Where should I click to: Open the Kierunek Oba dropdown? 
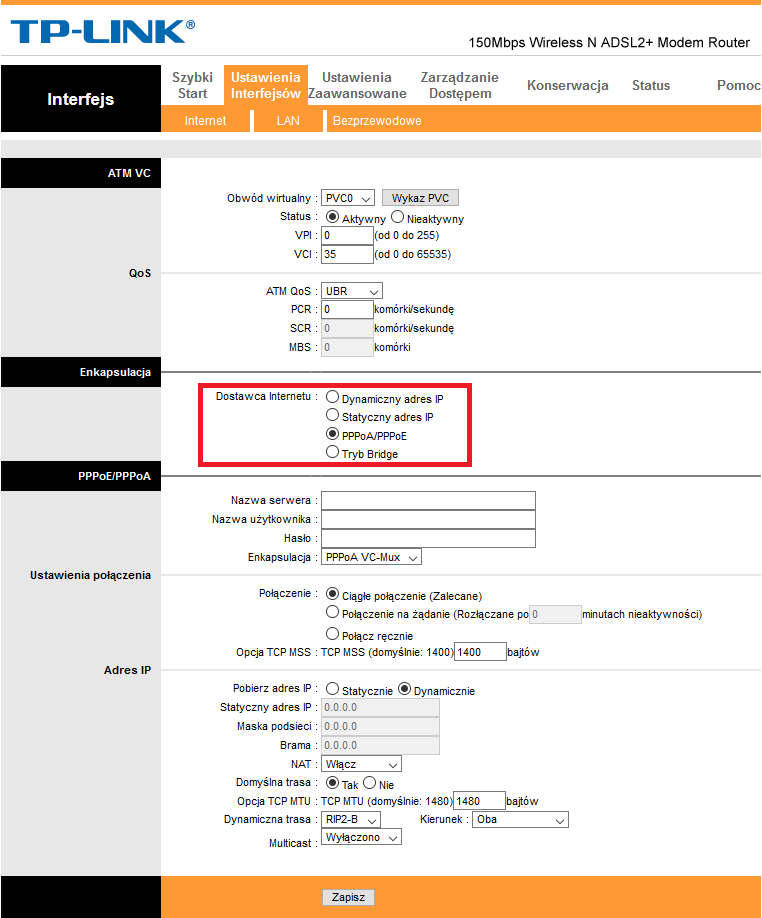point(521,819)
